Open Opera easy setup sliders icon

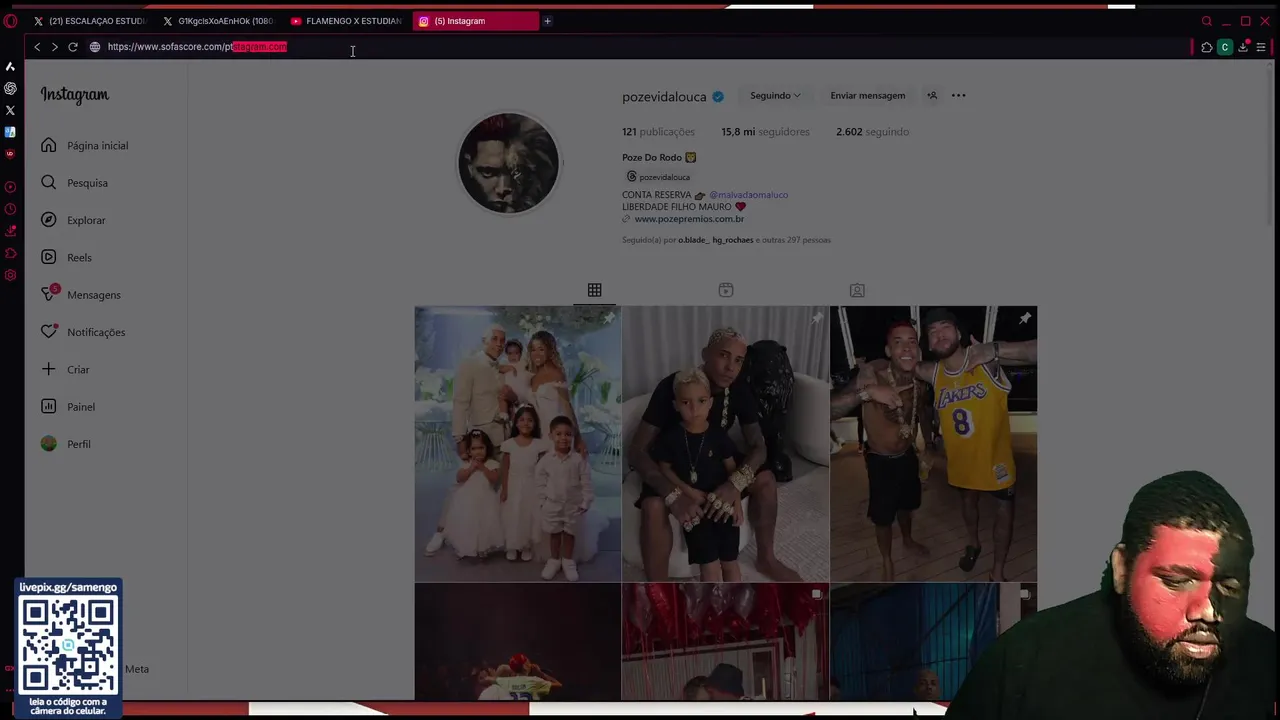[x=1261, y=47]
